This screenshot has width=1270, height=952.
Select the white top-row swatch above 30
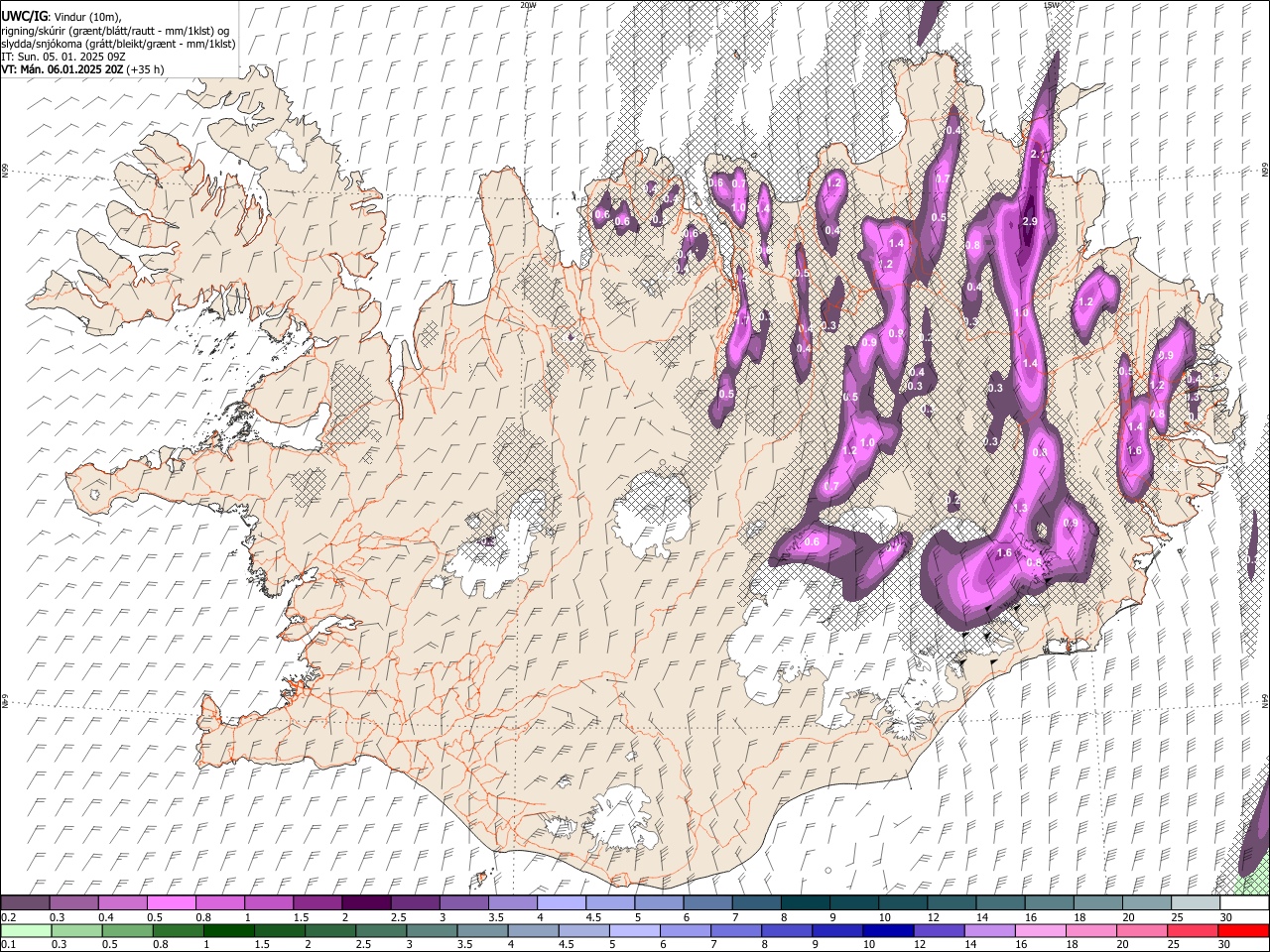coord(1243,903)
